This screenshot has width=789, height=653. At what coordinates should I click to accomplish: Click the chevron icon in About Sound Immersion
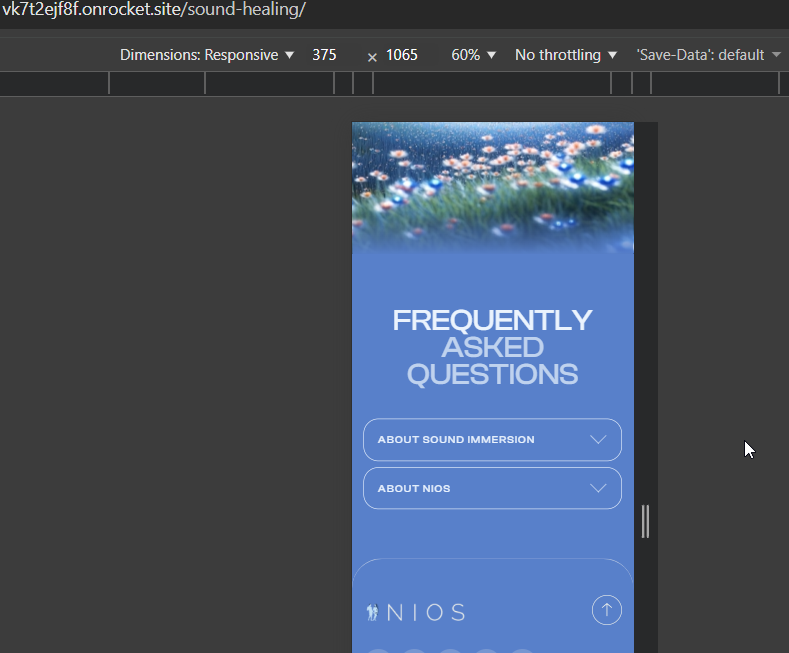(x=598, y=440)
